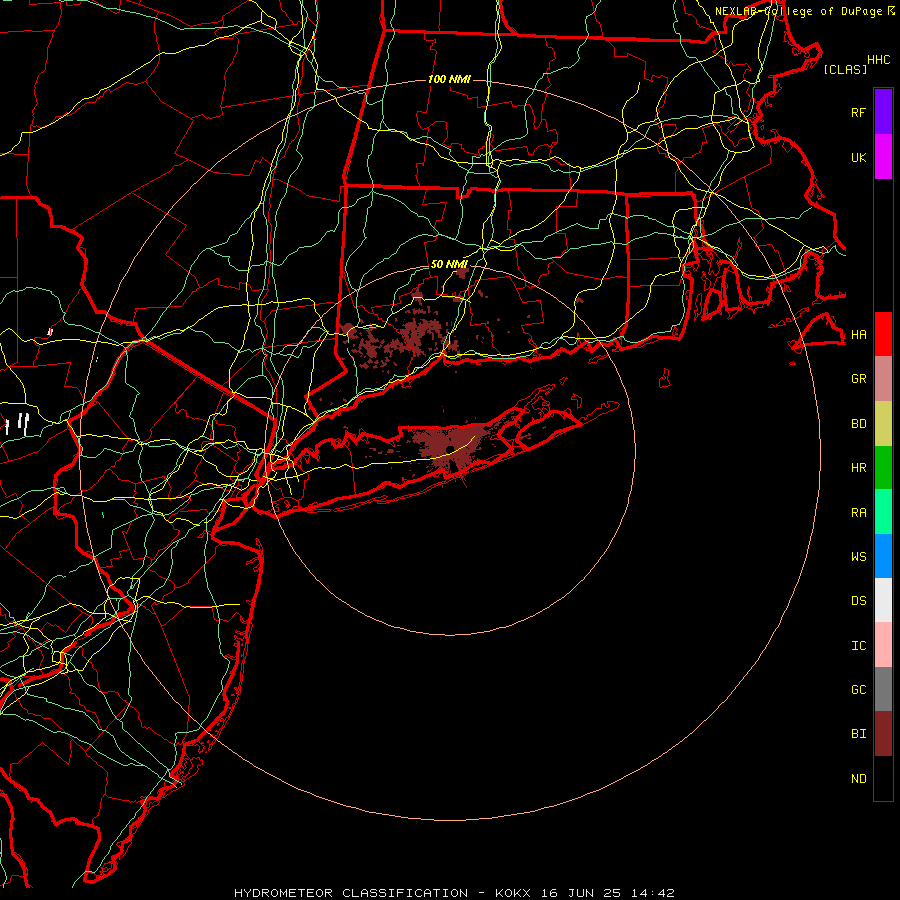Click the radar site dot on Long Island
The height and width of the screenshot is (900, 900).
coord(451,449)
